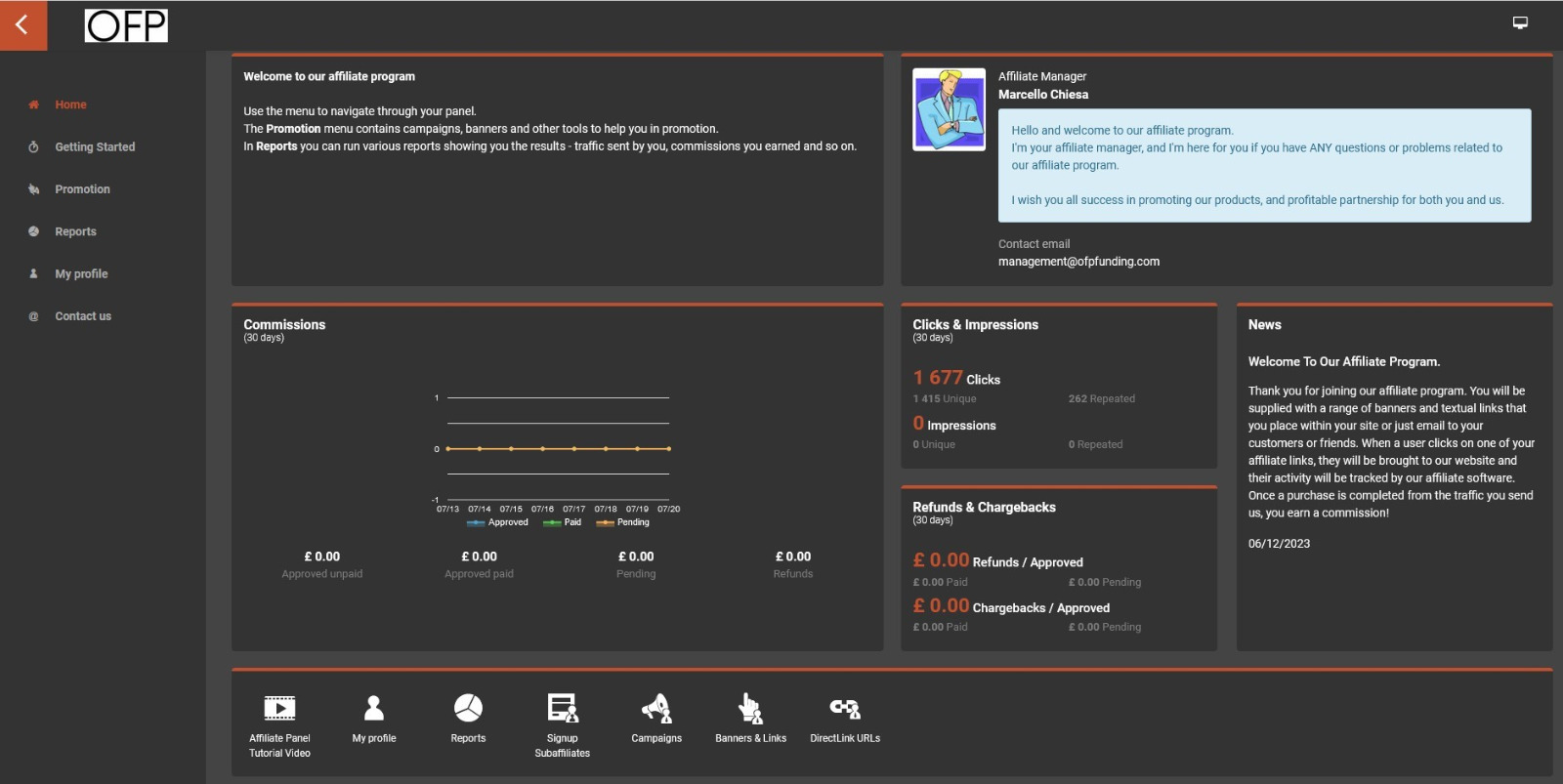
Task: Click the affiliate manager avatar image
Action: (949, 109)
